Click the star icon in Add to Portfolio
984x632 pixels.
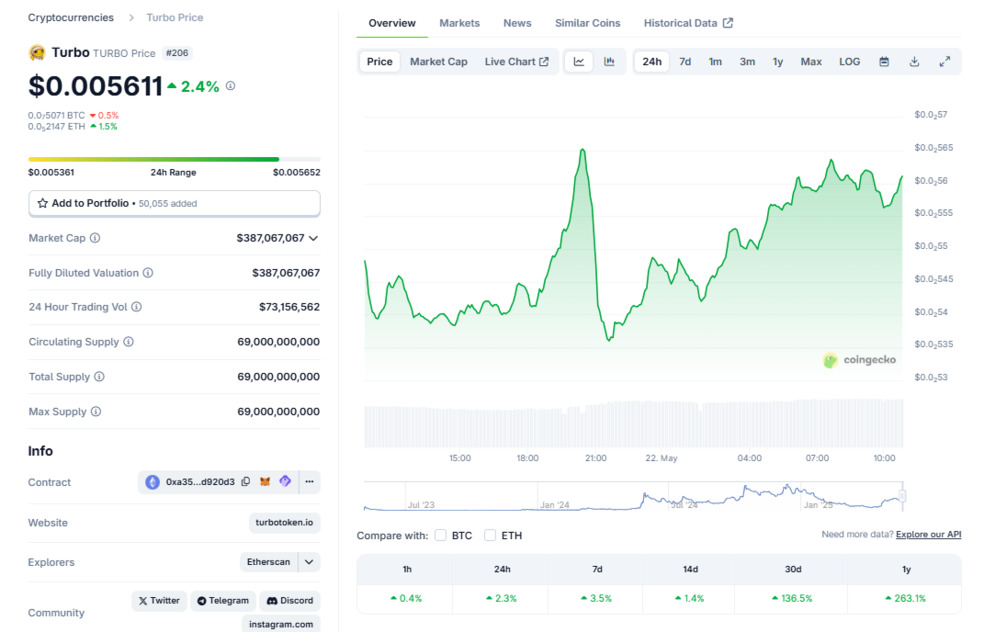pos(43,203)
